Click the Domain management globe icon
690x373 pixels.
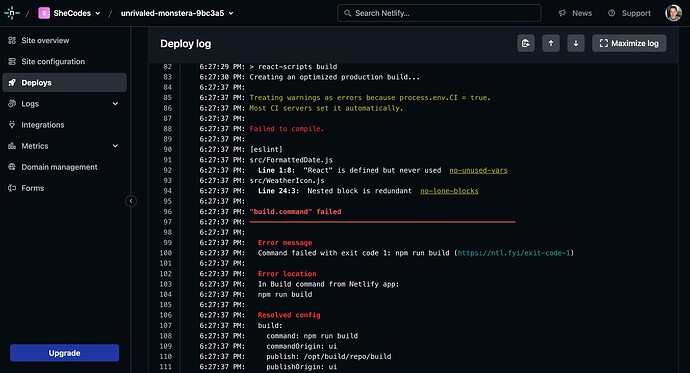tap(12, 167)
